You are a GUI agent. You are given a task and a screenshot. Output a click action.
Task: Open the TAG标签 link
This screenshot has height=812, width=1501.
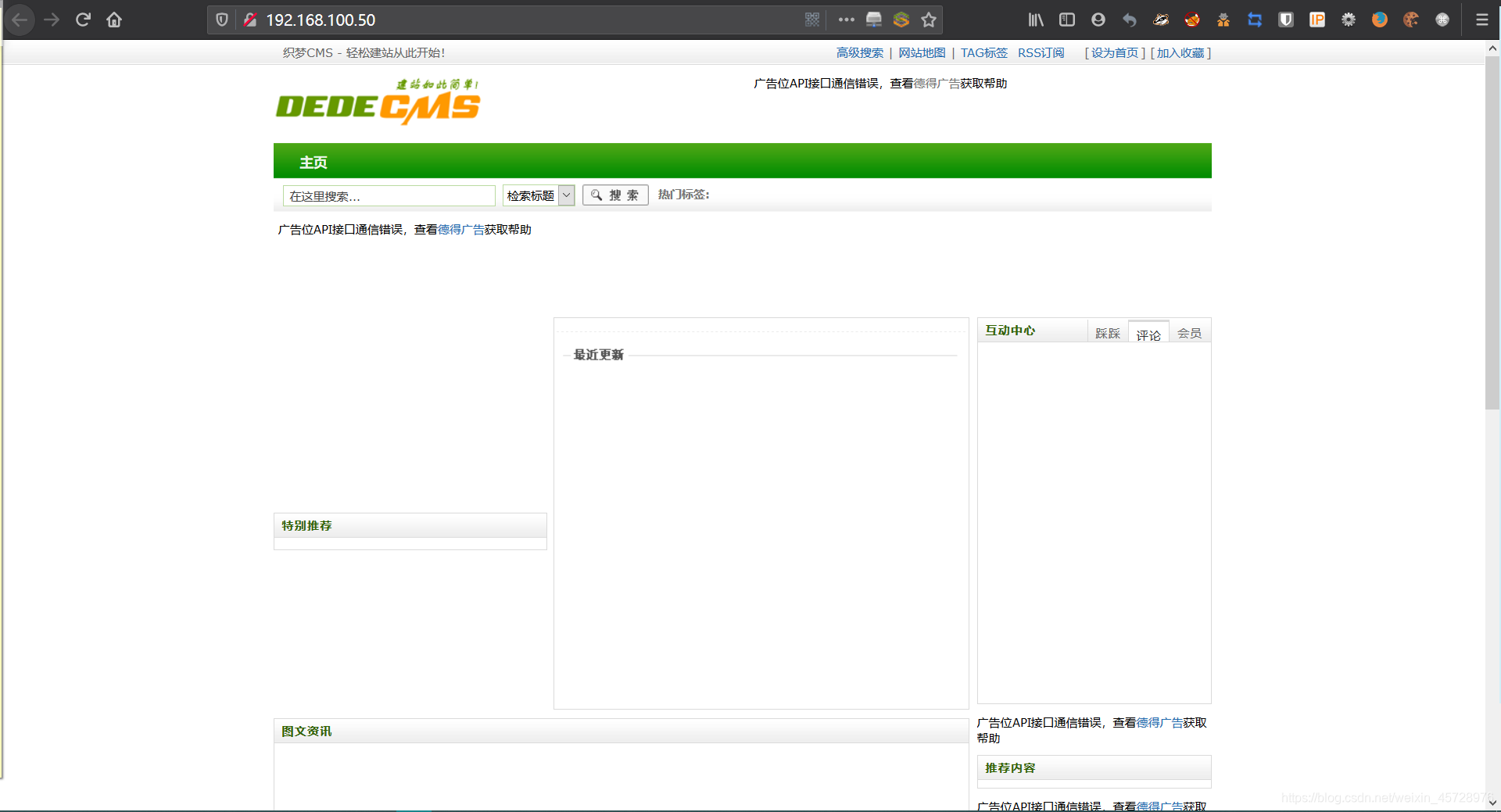point(984,52)
